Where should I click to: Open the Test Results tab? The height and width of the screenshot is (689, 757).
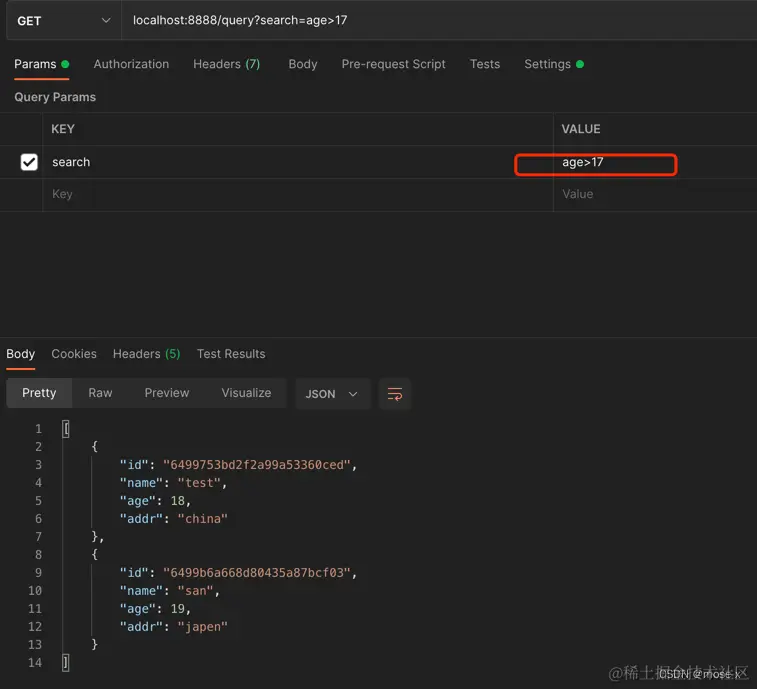tap(231, 354)
